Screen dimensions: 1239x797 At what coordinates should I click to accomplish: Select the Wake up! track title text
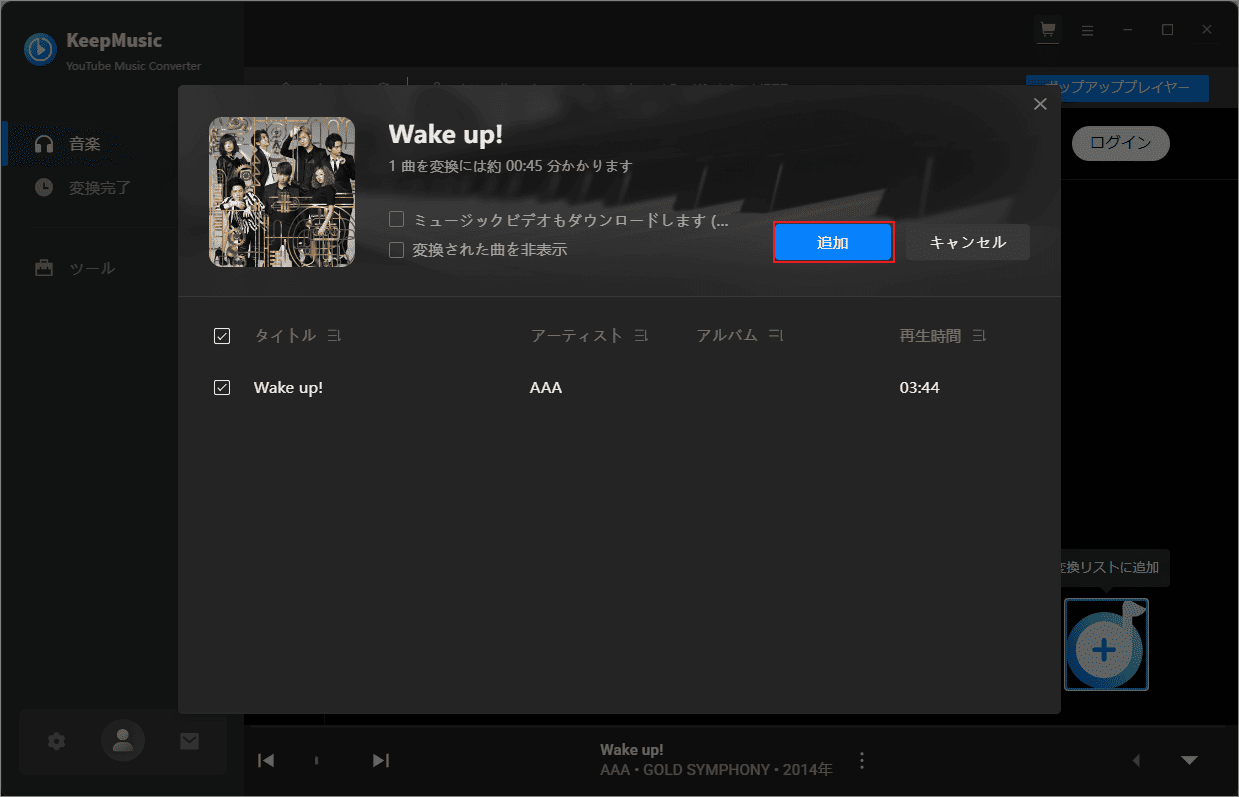click(288, 387)
